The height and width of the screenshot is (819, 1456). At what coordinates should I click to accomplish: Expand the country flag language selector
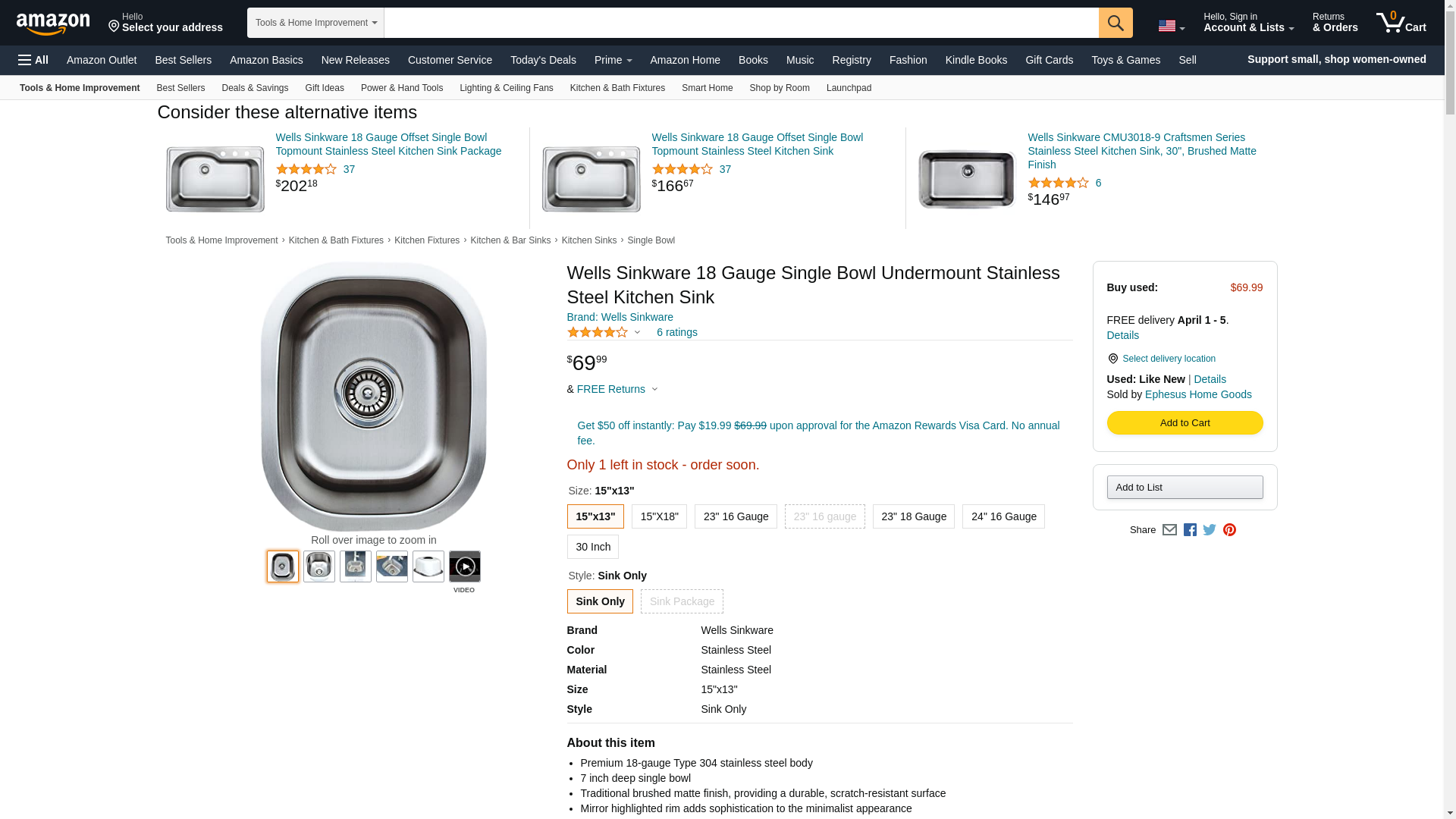[x=1171, y=26]
